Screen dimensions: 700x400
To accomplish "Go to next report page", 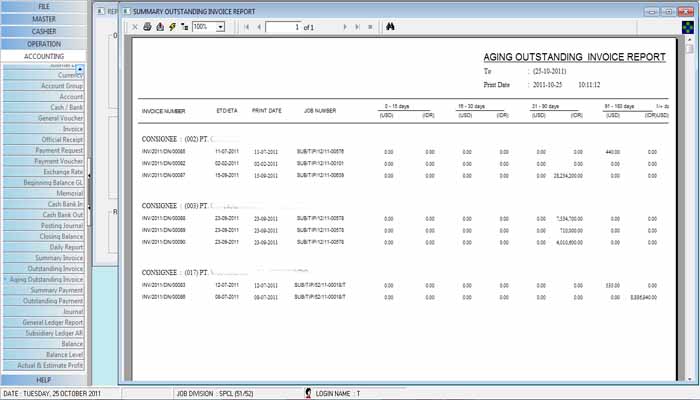I will click(345, 27).
